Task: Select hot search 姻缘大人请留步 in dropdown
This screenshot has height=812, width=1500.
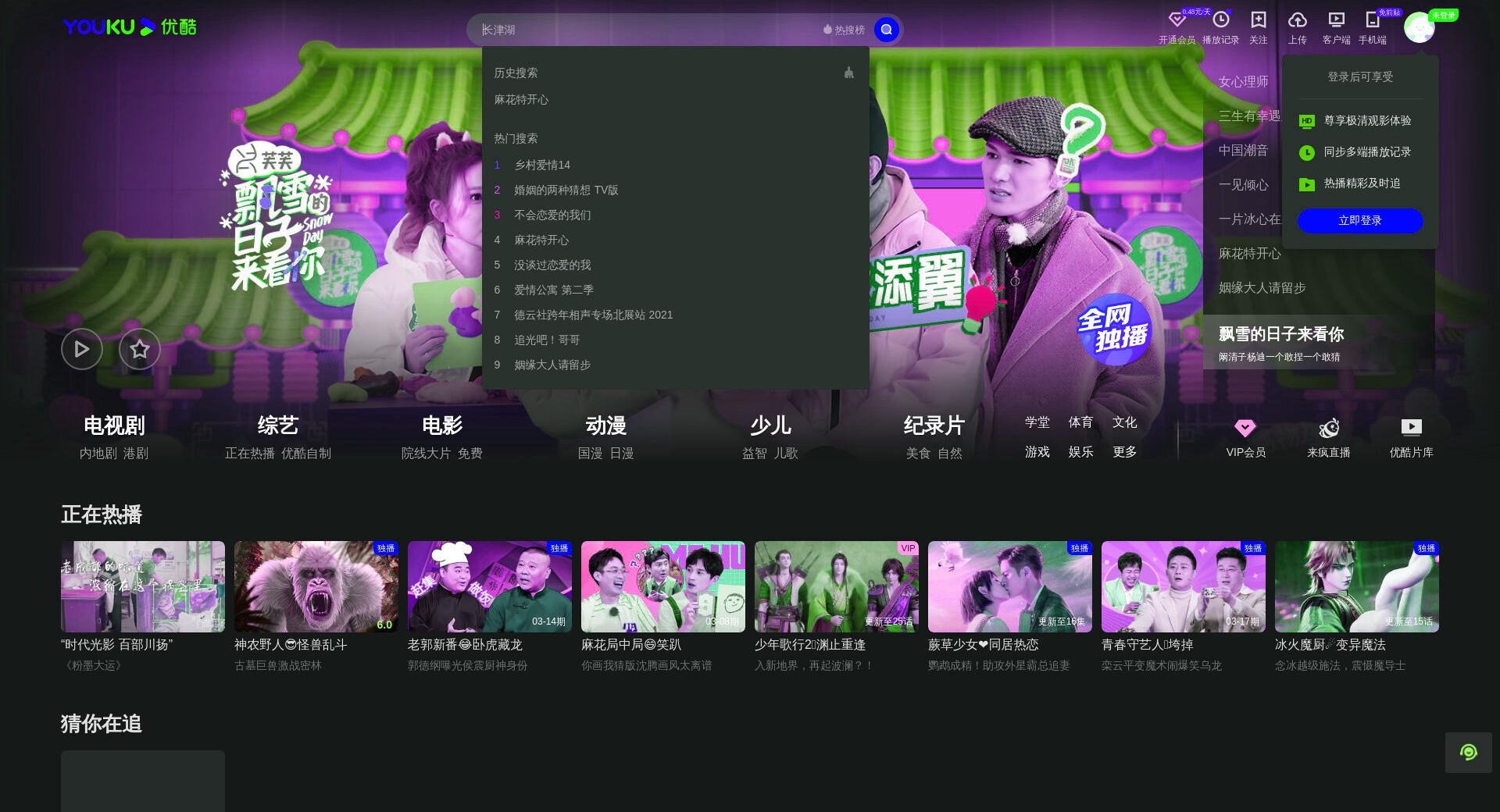Action: tap(552, 365)
